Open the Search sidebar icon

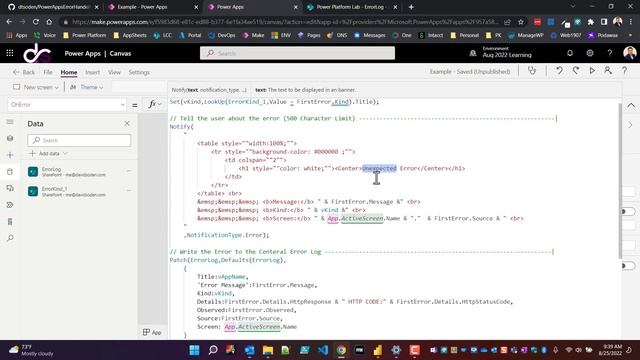(x=10, y=238)
